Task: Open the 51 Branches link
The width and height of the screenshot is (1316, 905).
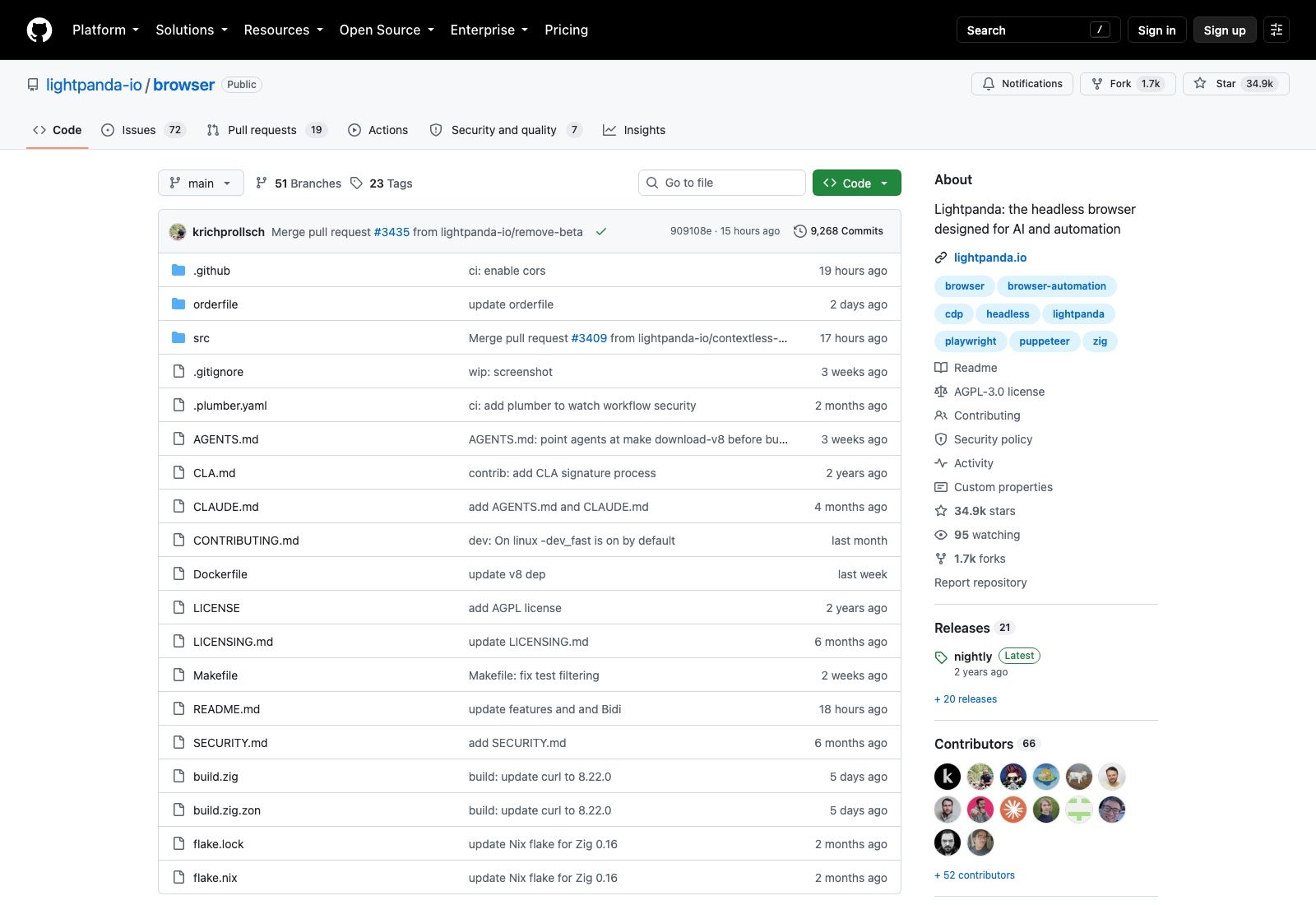Action: [299, 183]
